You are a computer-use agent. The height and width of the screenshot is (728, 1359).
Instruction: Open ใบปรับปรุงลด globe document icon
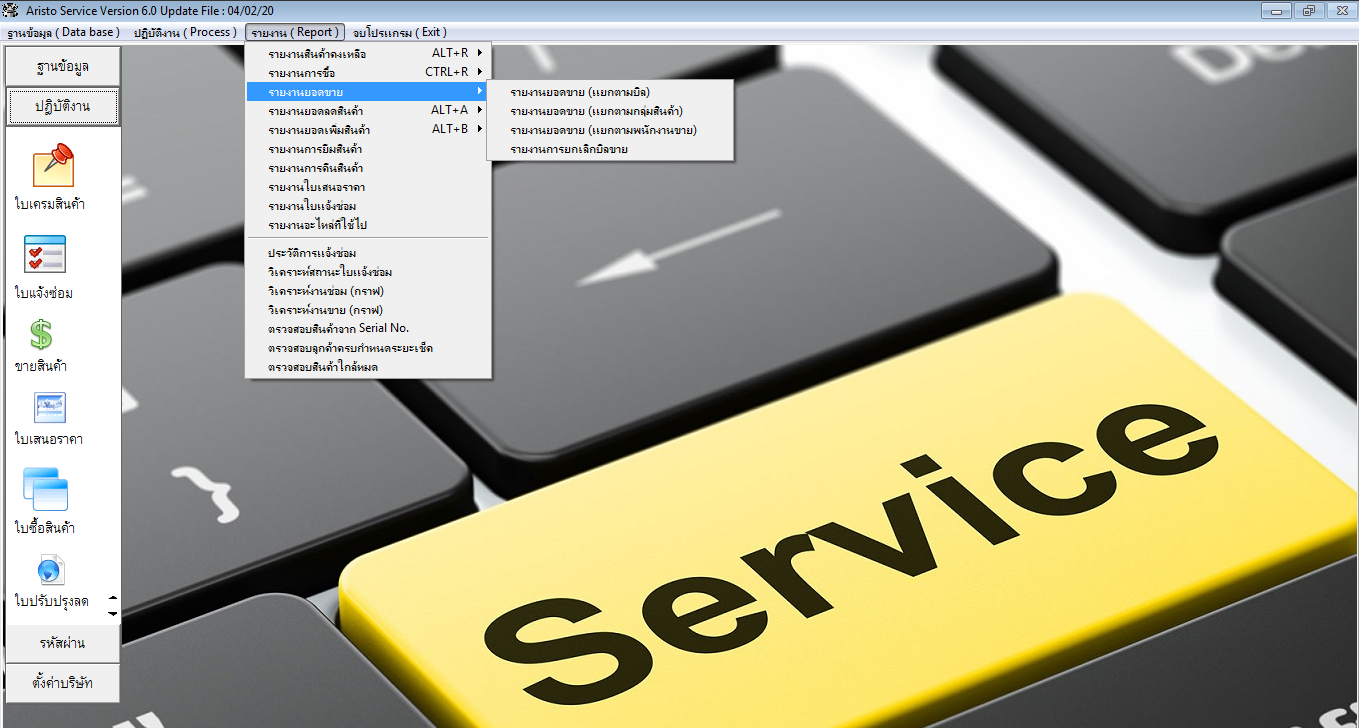(x=51, y=571)
